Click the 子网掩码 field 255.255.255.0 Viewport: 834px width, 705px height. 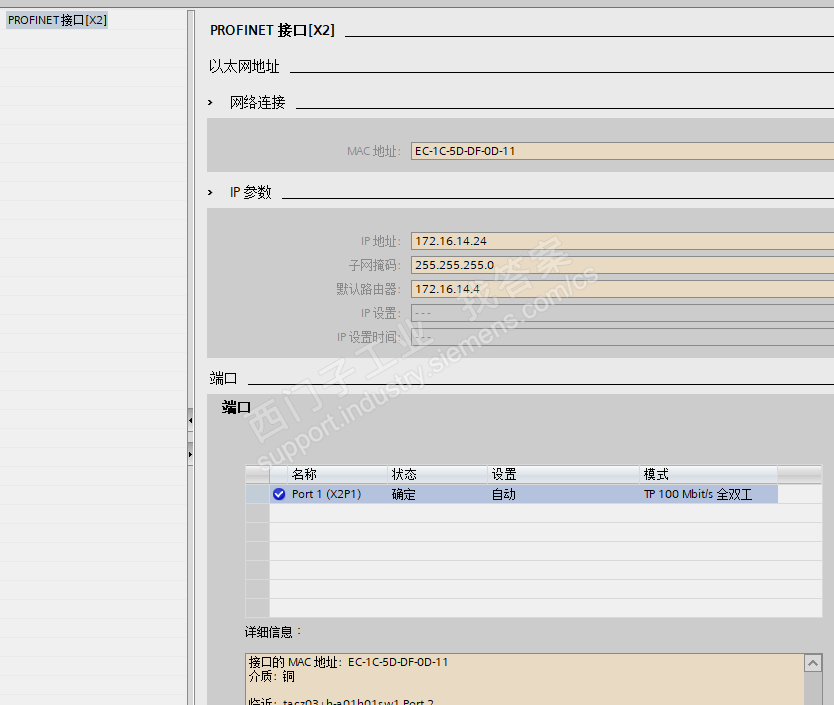click(622, 265)
